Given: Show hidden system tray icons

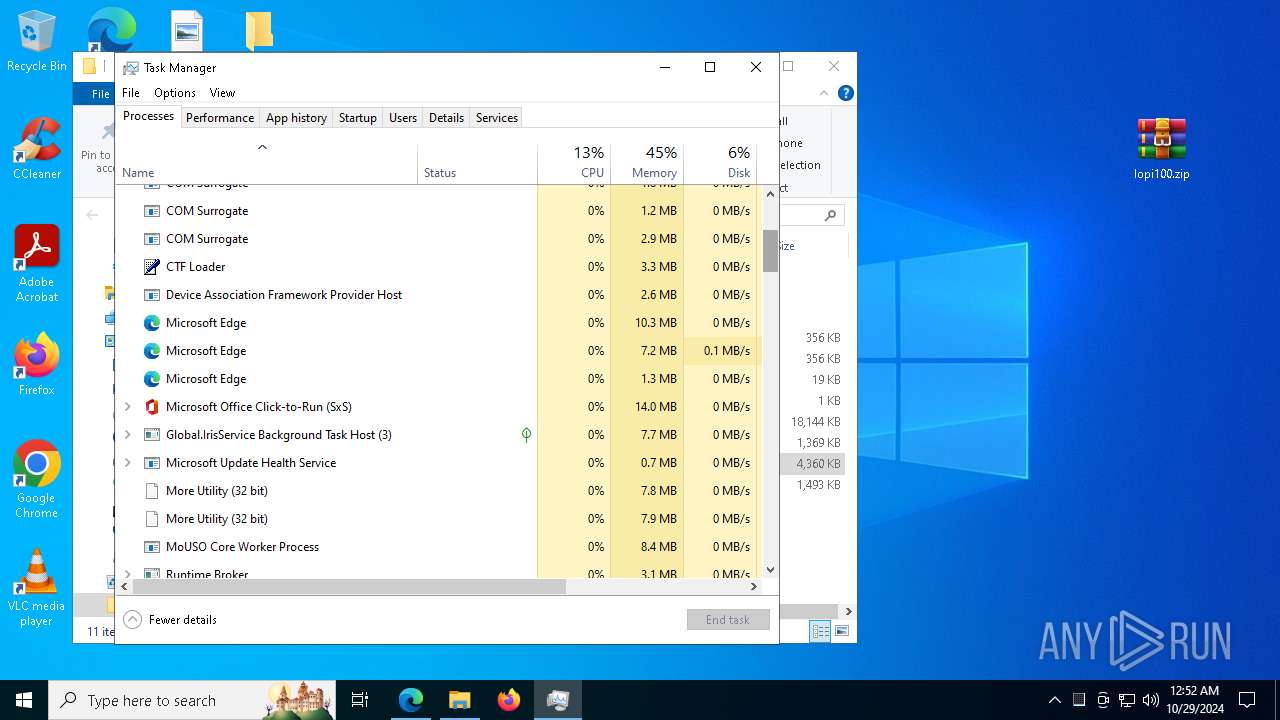Looking at the screenshot, I should point(1054,700).
